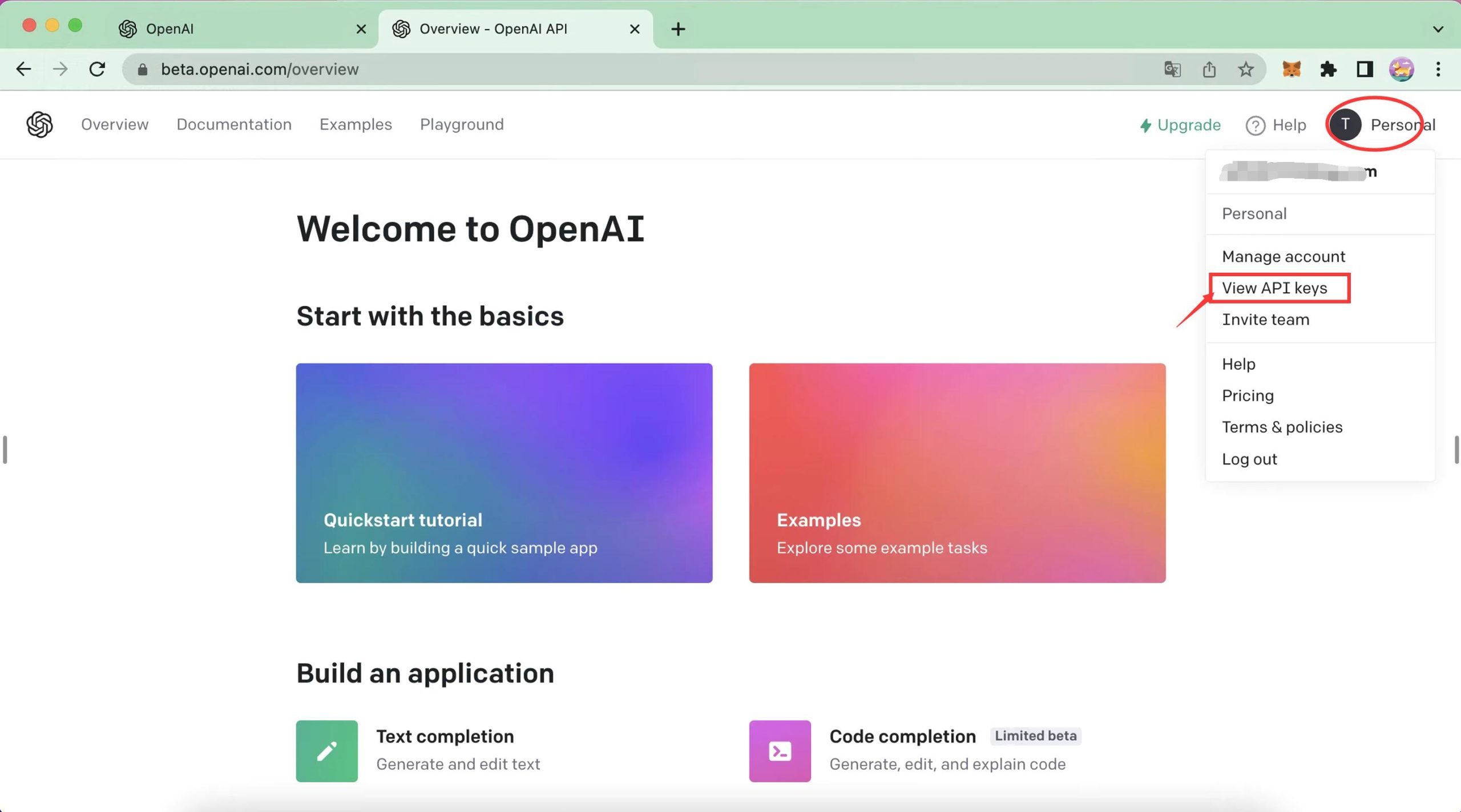The height and width of the screenshot is (812, 1461).
Task: Toggle the Personal account dropdown
Action: [1382, 124]
